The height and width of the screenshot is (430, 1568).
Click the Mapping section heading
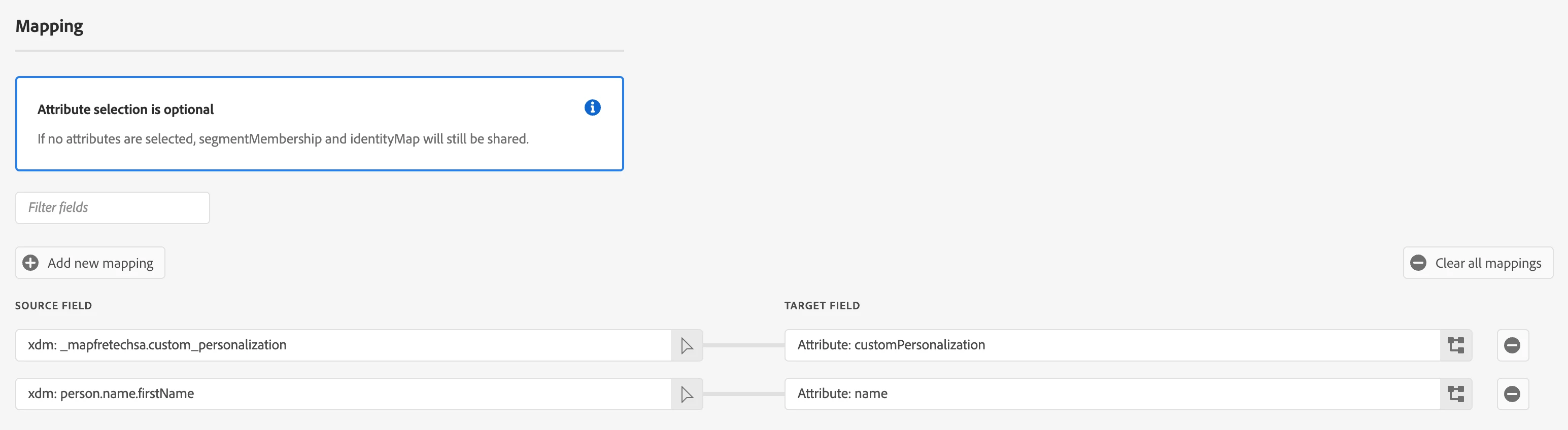point(49,26)
